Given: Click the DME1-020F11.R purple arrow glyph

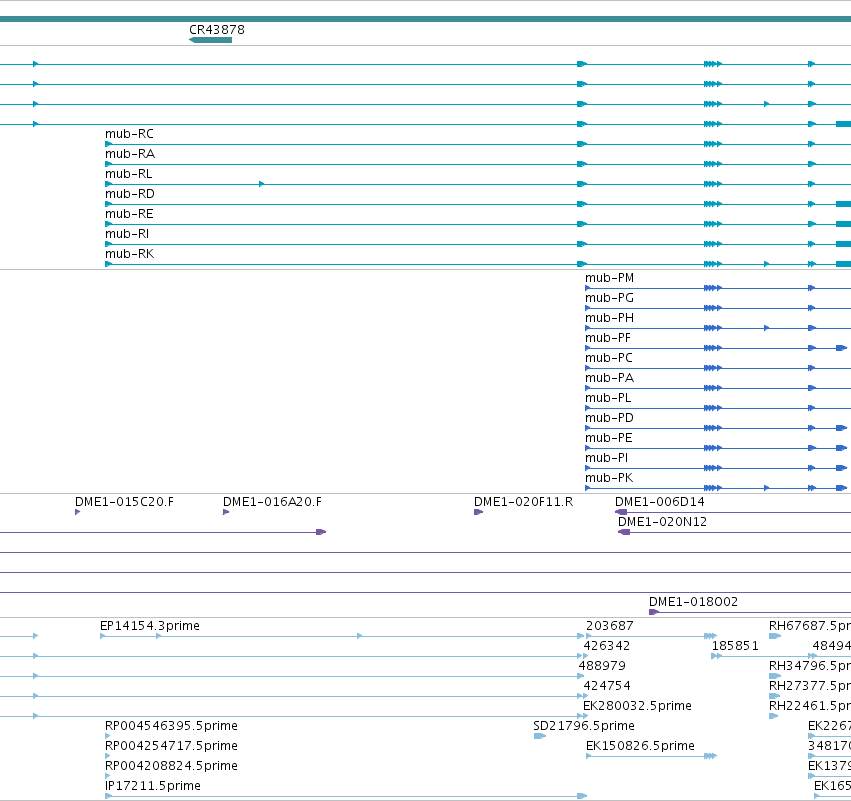Looking at the screenshot, I should [479, 512].
